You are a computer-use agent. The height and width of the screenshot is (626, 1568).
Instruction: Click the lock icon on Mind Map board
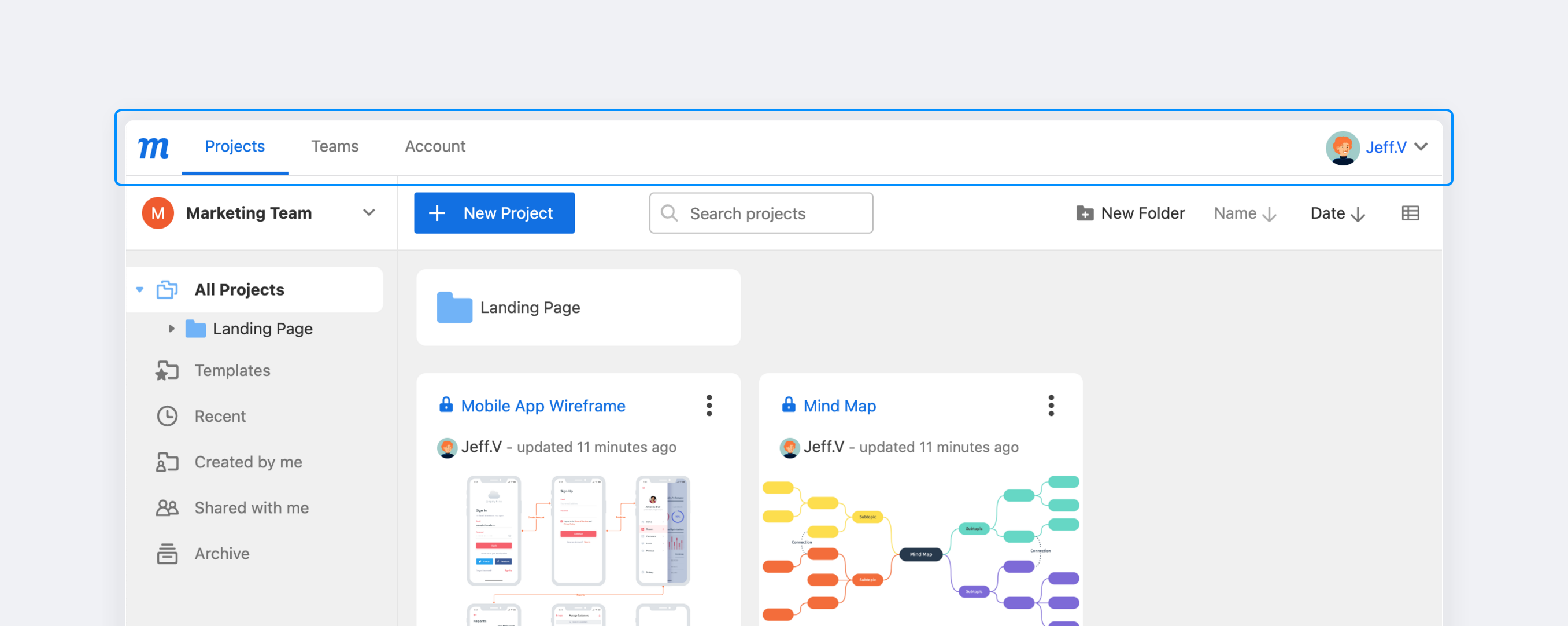[x=789, y=406]
